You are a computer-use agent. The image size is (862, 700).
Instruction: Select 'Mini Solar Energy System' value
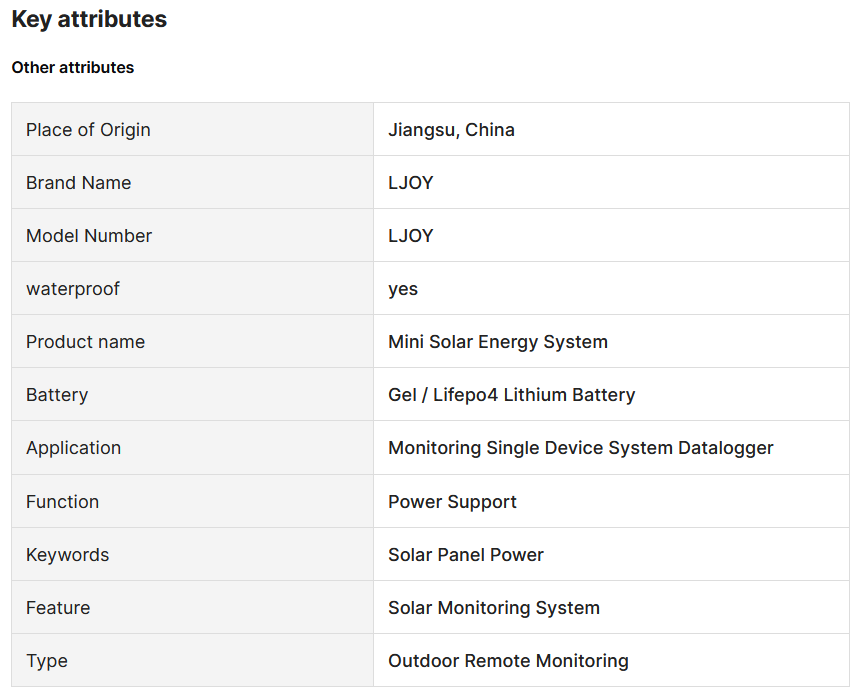(498, 342)
